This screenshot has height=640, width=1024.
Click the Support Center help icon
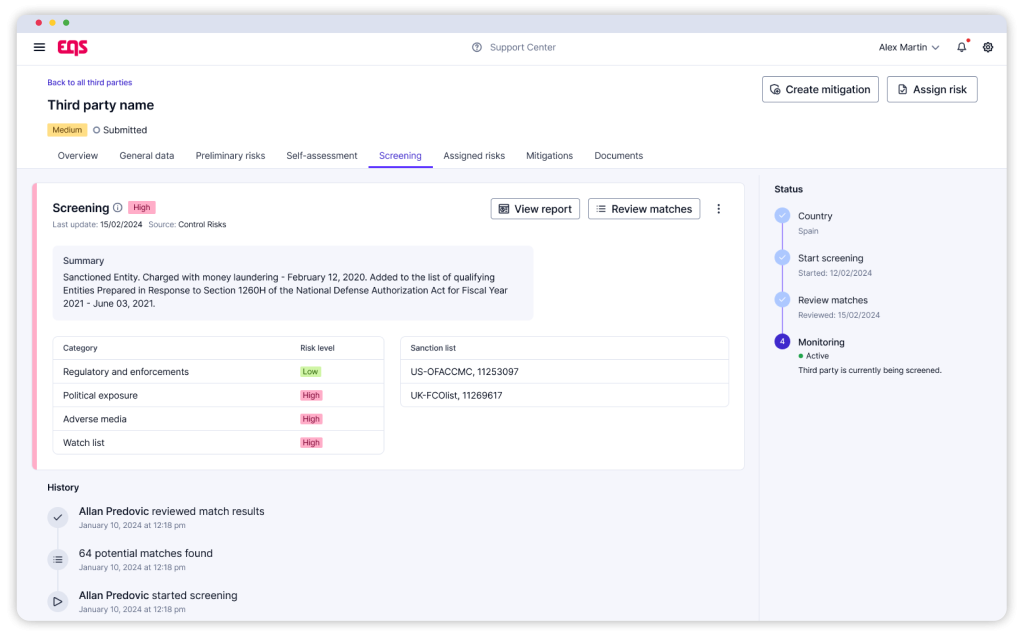coord(477,47)
